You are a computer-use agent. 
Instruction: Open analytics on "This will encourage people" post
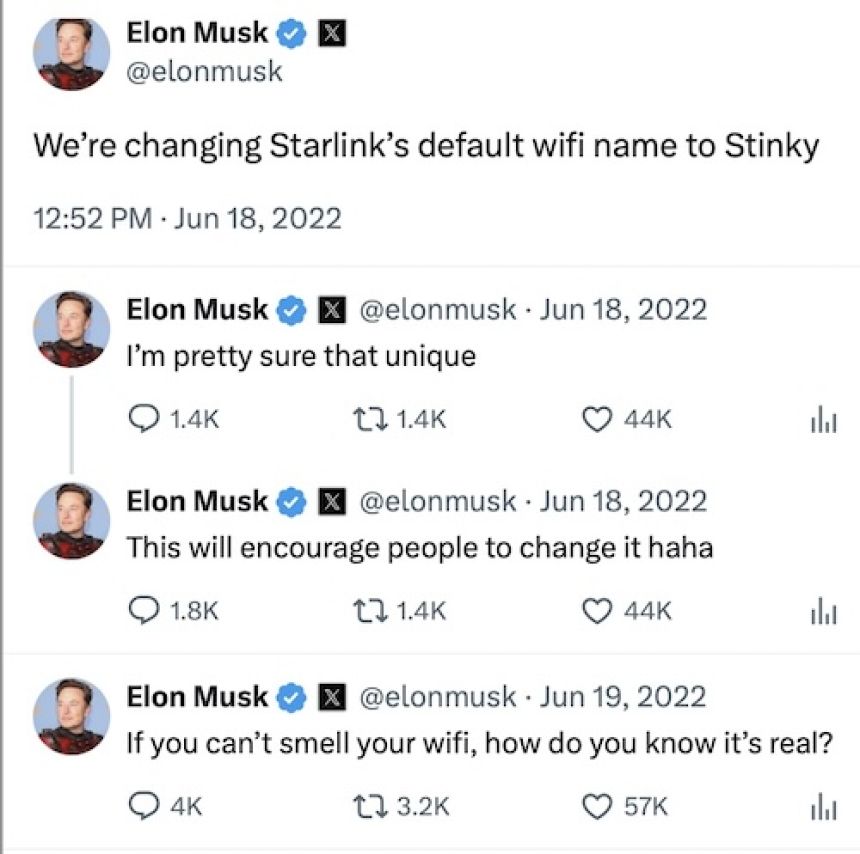click(820, 611)
